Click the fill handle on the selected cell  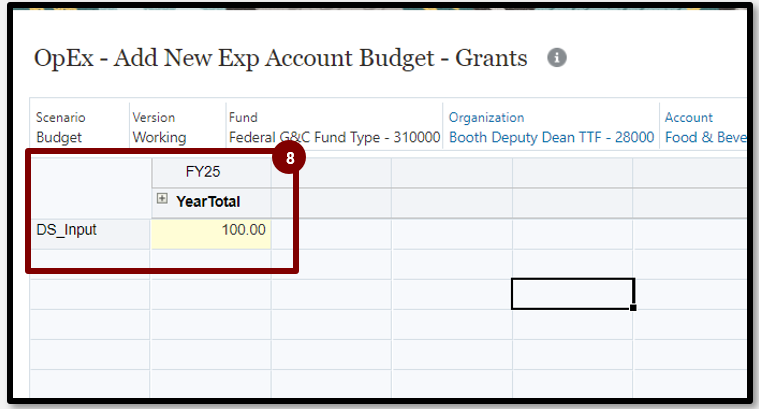(x=633, y=308)
